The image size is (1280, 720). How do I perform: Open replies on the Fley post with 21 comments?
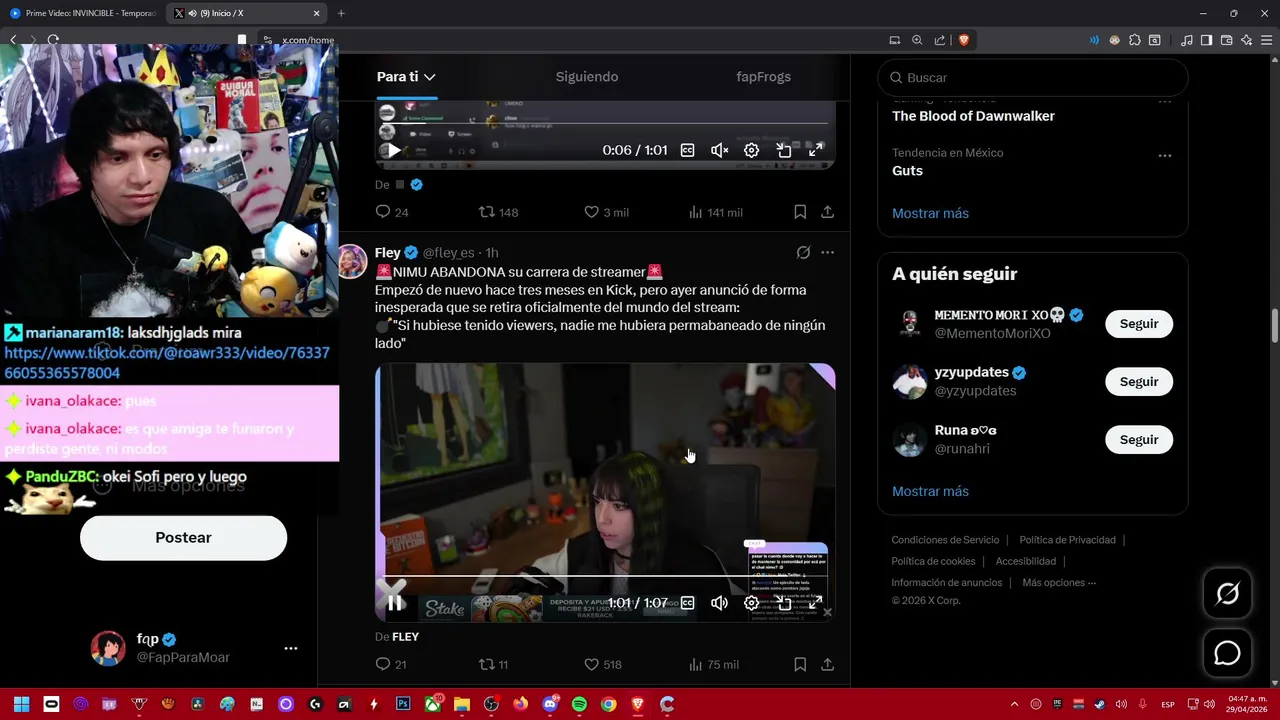pyautogui.click(x=390, y=664)
